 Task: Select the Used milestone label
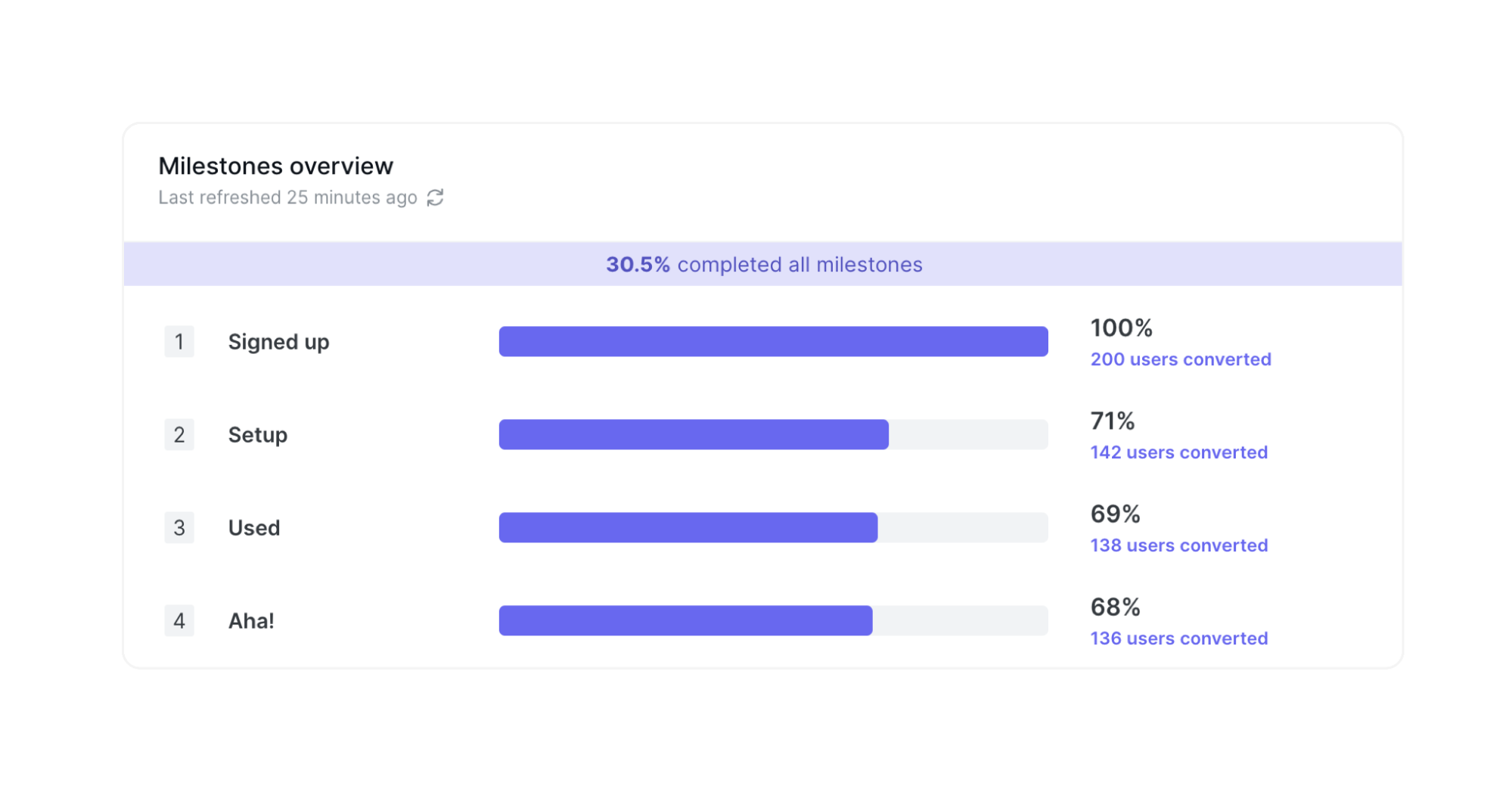pyautogui.click(x=253, y=527)
